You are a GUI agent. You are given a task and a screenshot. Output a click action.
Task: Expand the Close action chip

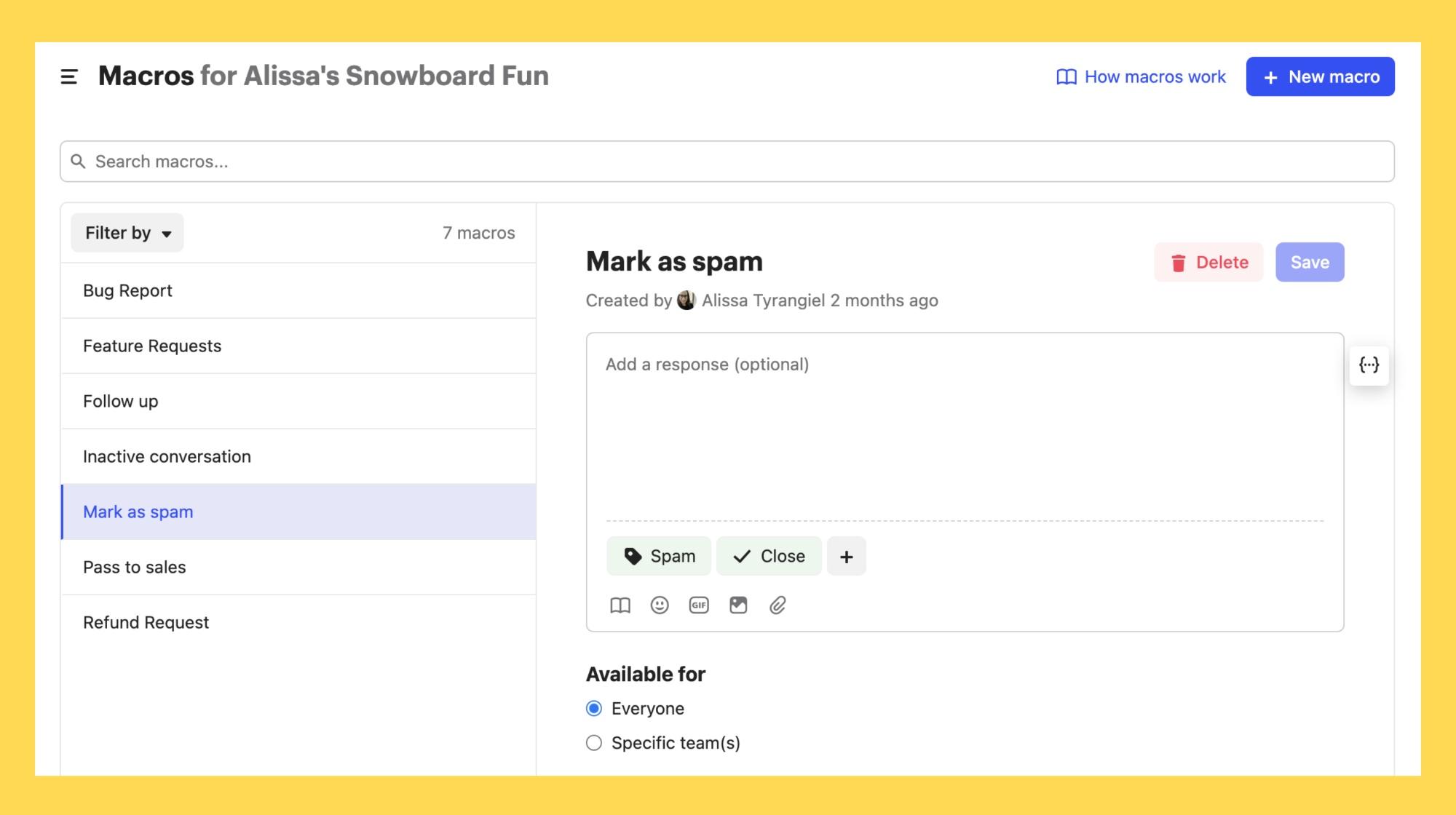769,555
